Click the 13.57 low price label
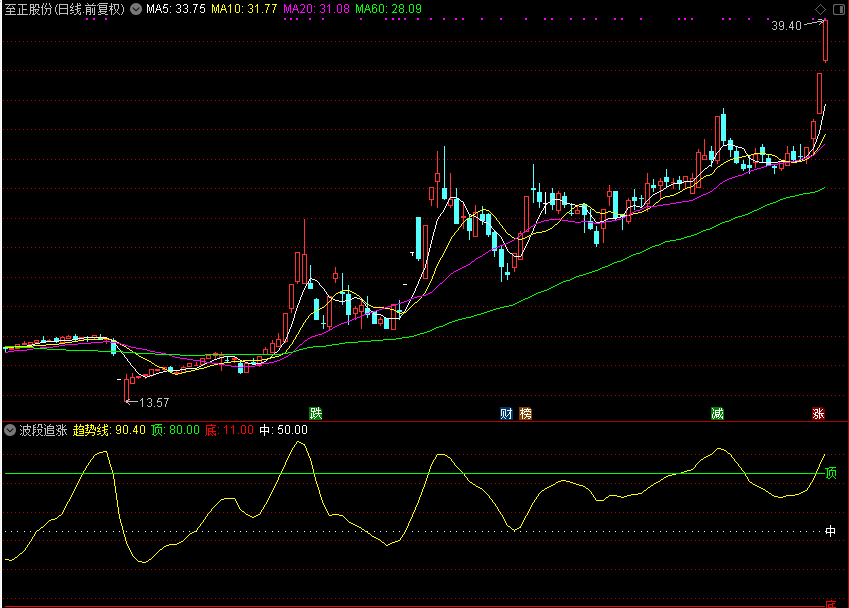 pyautogui.click(x=154, y=403)
